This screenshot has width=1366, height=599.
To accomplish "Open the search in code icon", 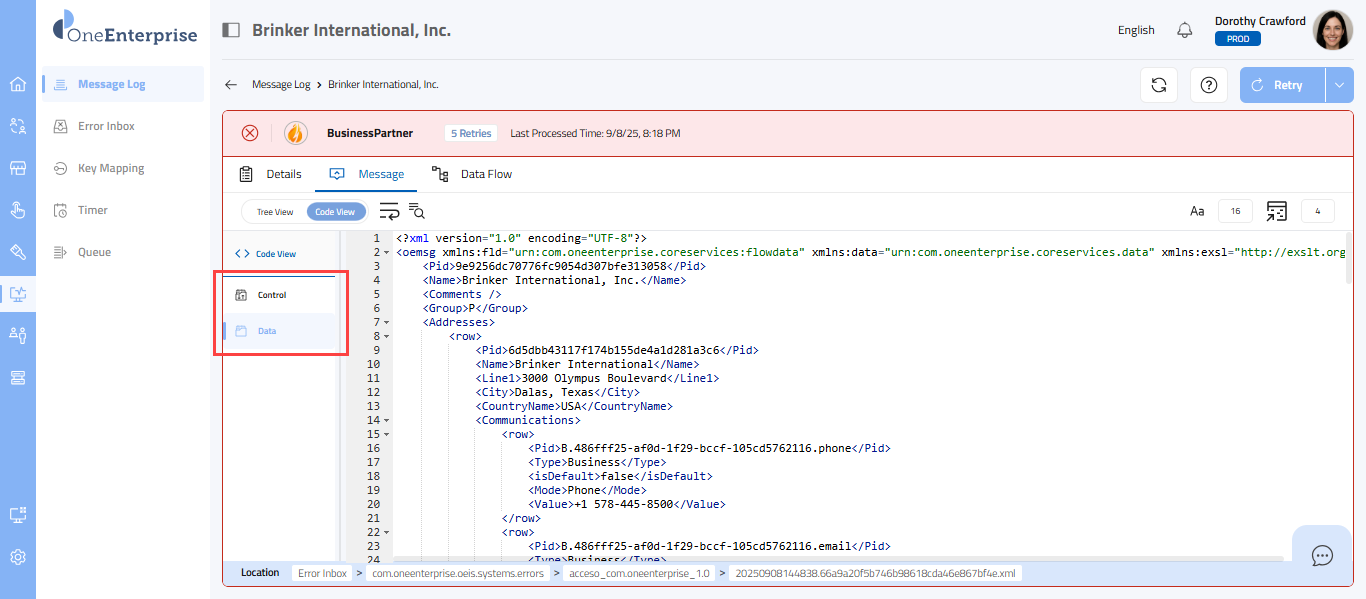I will point(417,211).
